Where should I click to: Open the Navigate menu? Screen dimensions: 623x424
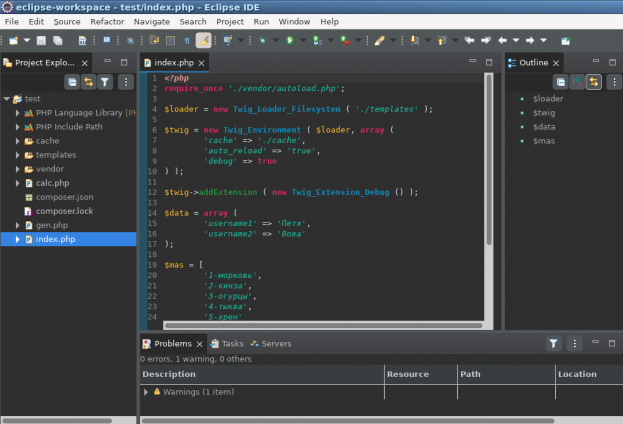tap(152, 22)
